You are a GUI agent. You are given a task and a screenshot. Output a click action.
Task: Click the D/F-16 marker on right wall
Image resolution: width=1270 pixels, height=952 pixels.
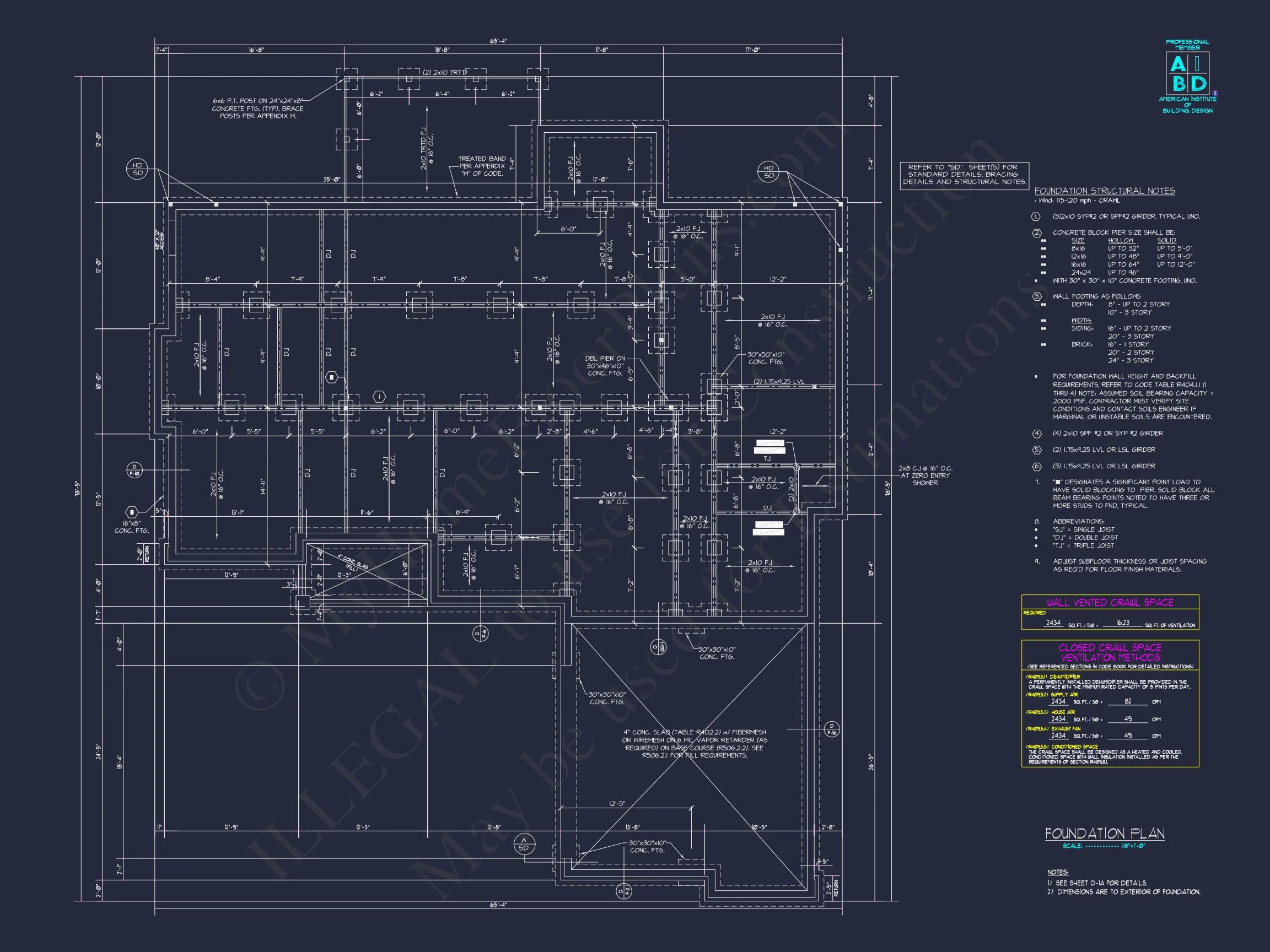click(x=832, y=729)
